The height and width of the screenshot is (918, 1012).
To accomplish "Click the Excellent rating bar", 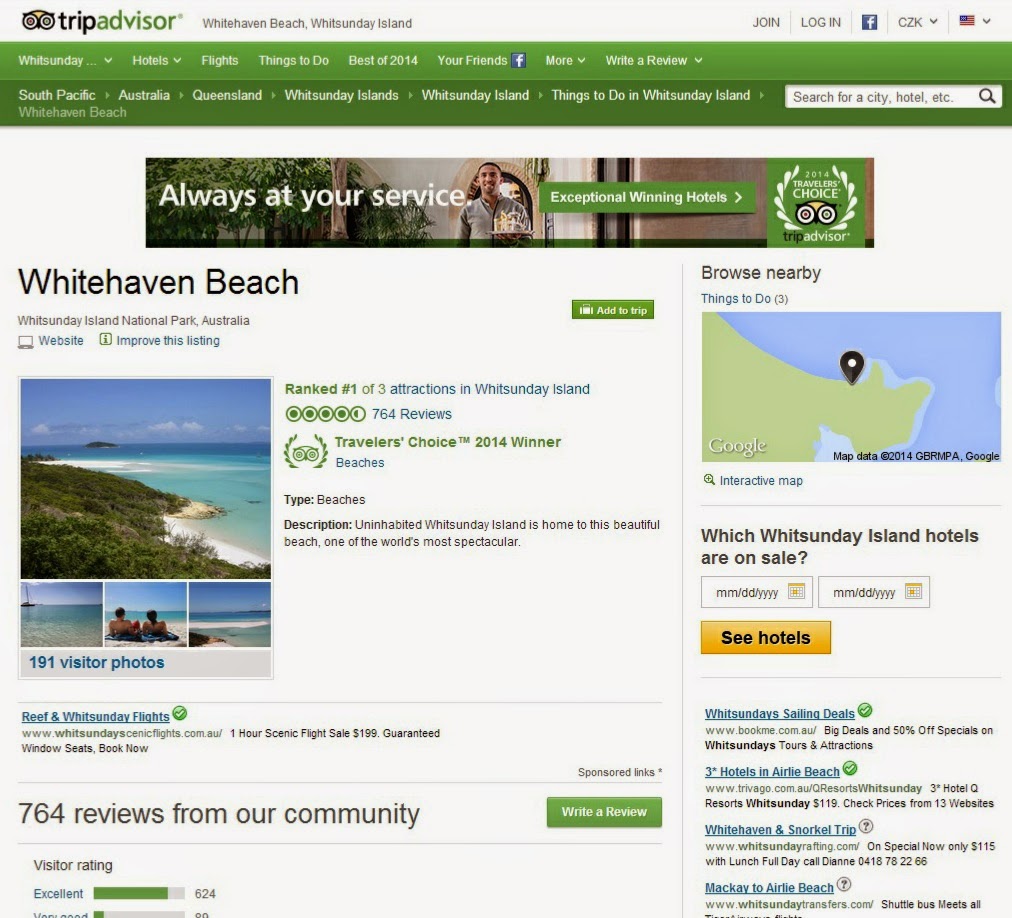I will coord(139,893).
